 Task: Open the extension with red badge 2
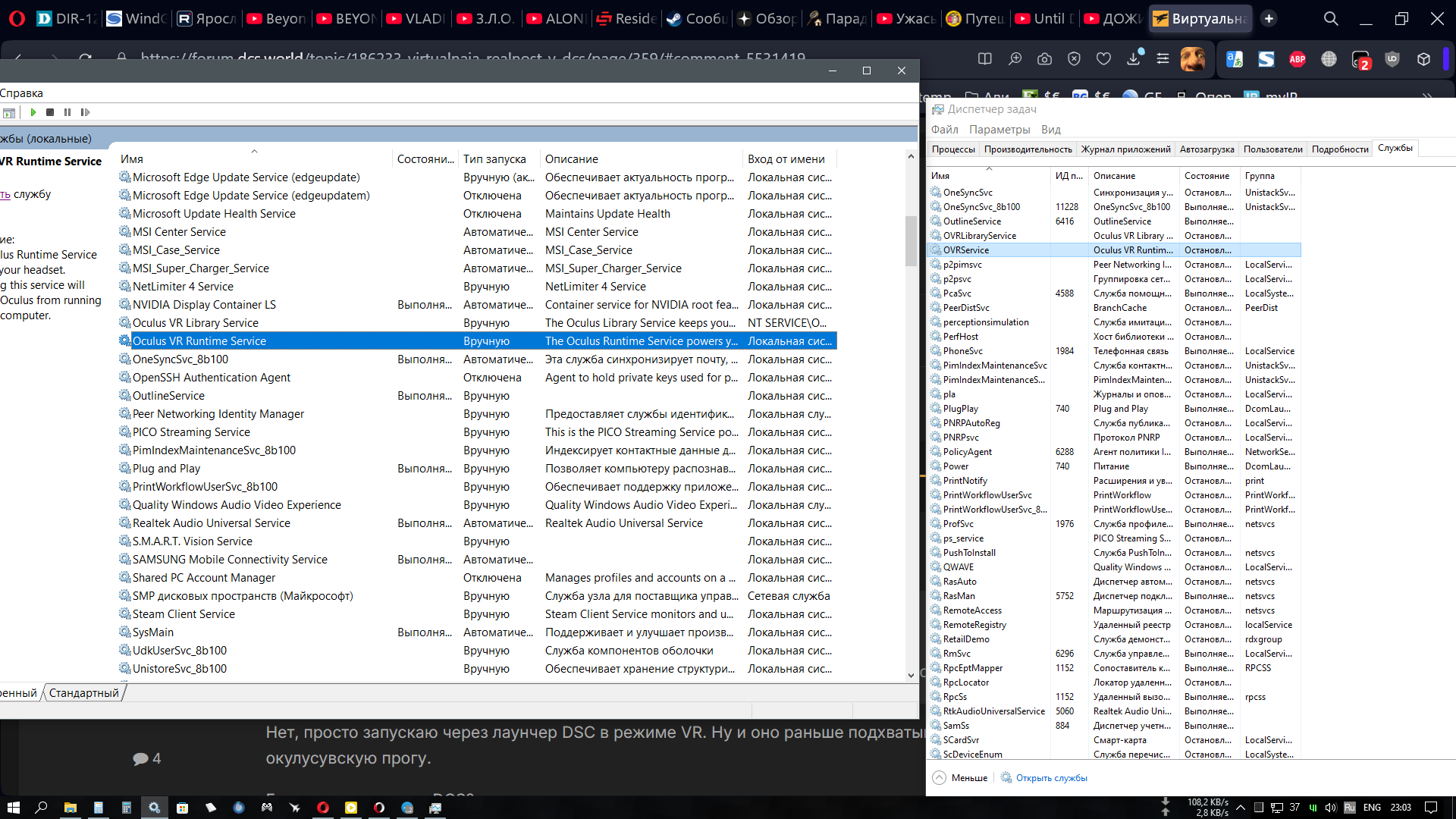(1360, 60)
